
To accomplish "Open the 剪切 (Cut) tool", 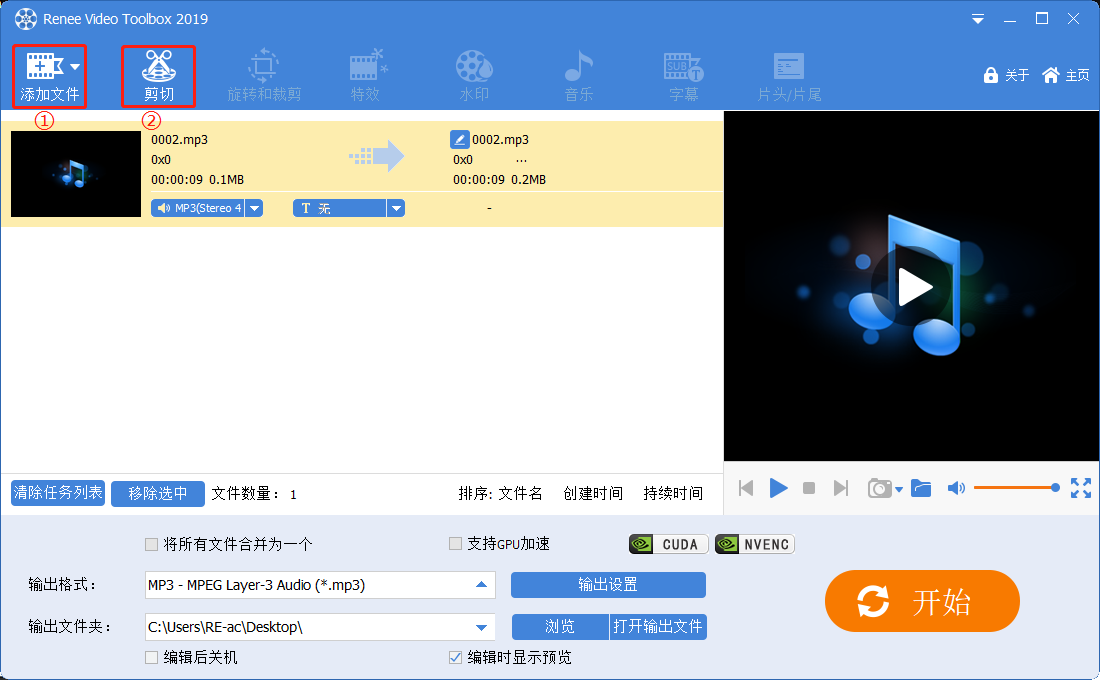I will click(x=159, y=76).
